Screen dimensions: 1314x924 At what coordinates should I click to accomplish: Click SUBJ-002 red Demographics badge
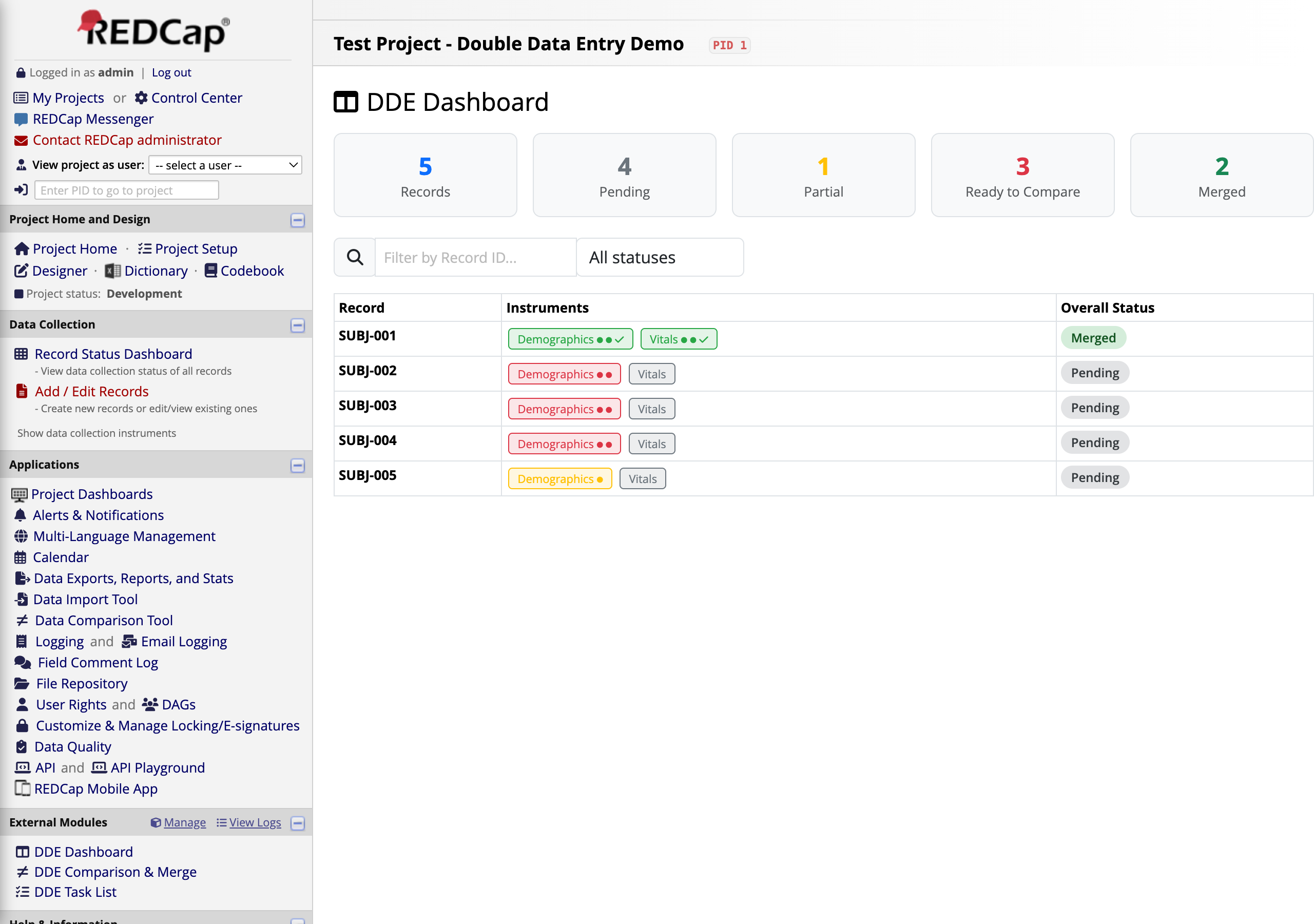tap(564, 374)
